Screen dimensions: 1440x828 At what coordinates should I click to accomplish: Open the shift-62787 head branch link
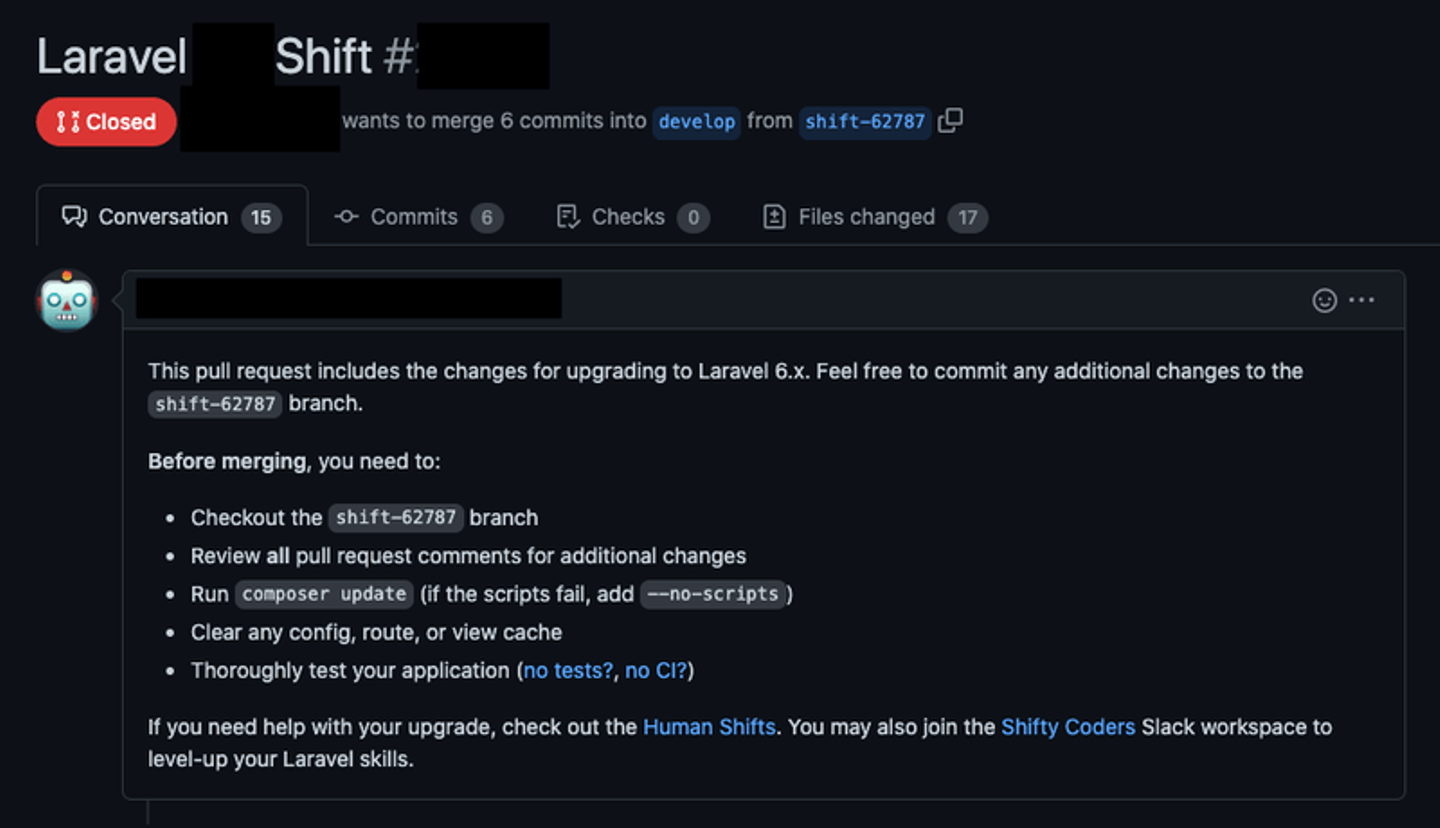[865, 122]
